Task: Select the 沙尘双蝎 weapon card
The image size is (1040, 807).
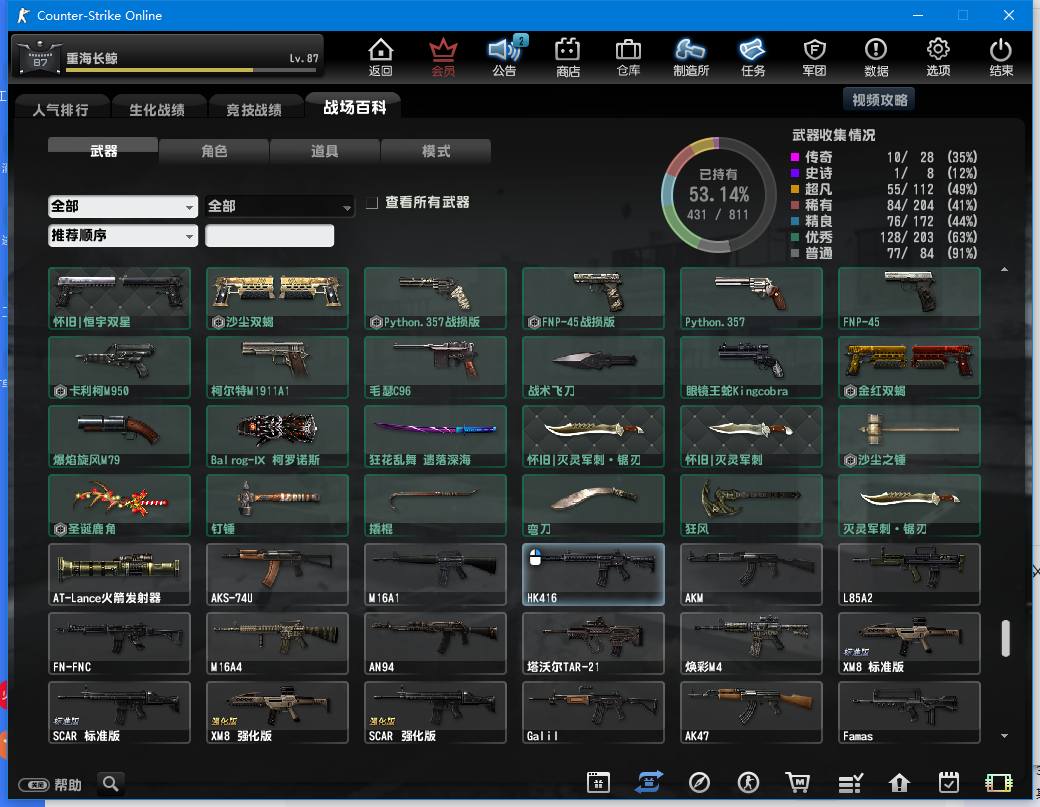Action: [x=277, y=298]
